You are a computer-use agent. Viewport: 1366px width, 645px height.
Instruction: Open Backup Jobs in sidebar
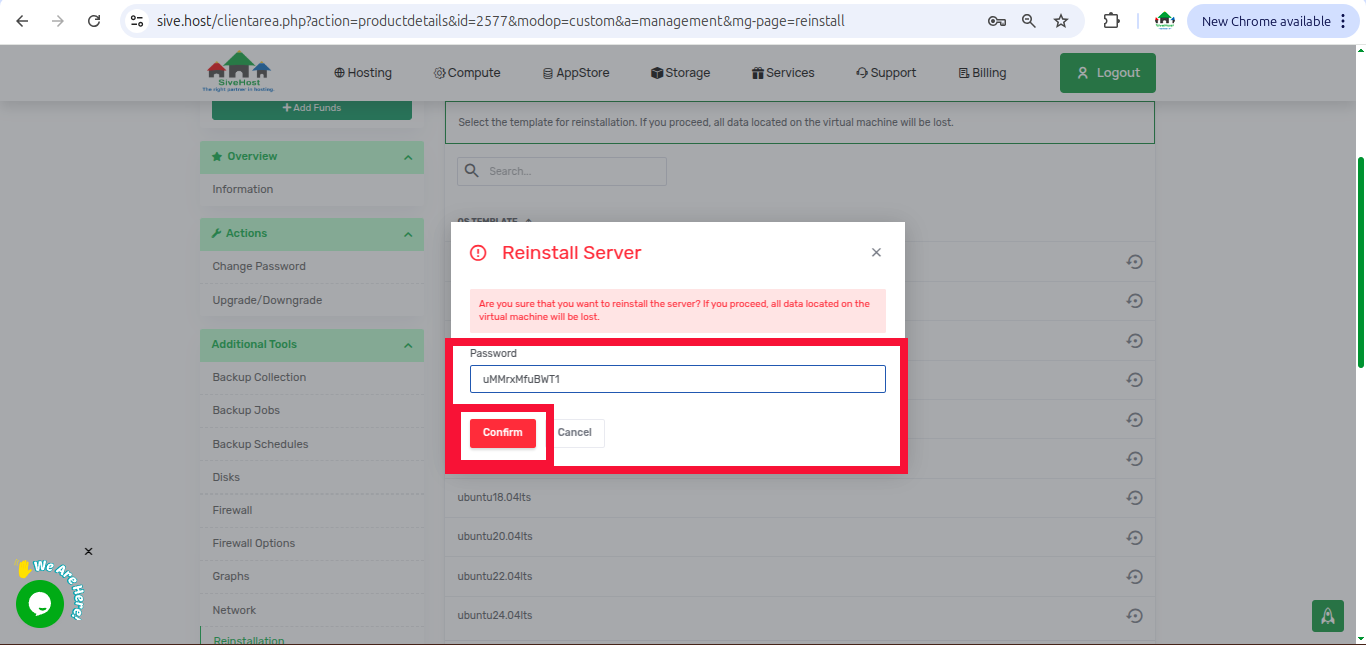tap(246, 410)
